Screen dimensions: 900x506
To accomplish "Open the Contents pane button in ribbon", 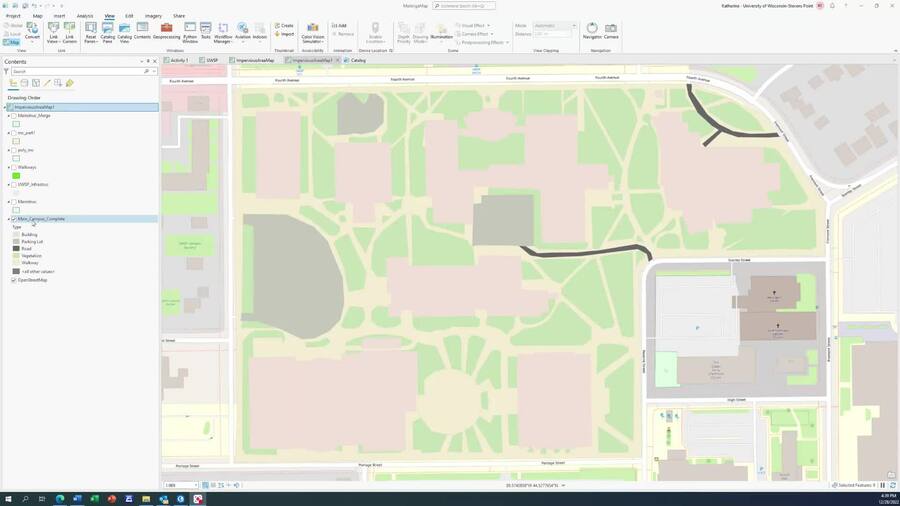I will pos(142,32).
